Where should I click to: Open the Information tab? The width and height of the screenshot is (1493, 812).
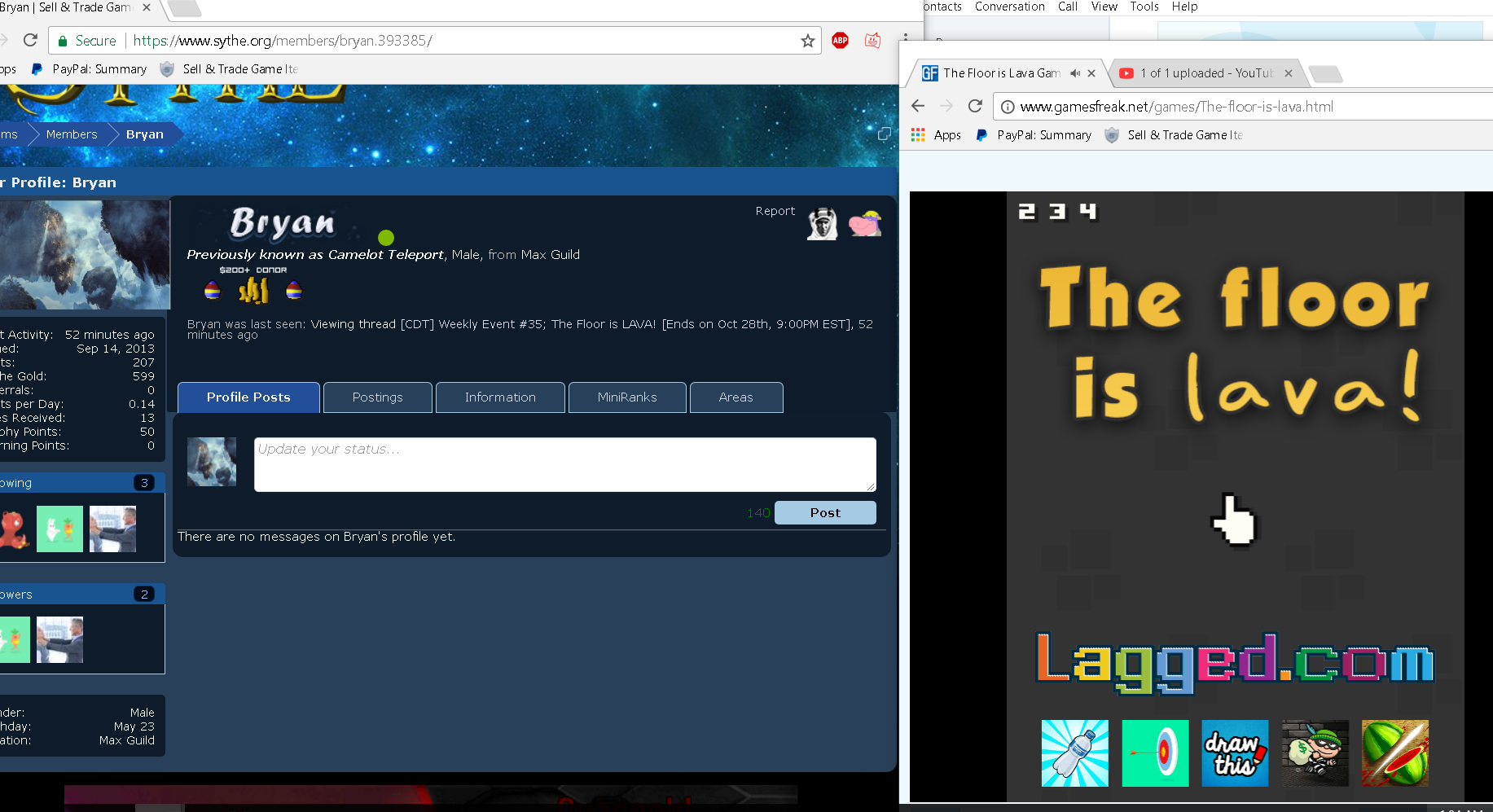(500, 397)
